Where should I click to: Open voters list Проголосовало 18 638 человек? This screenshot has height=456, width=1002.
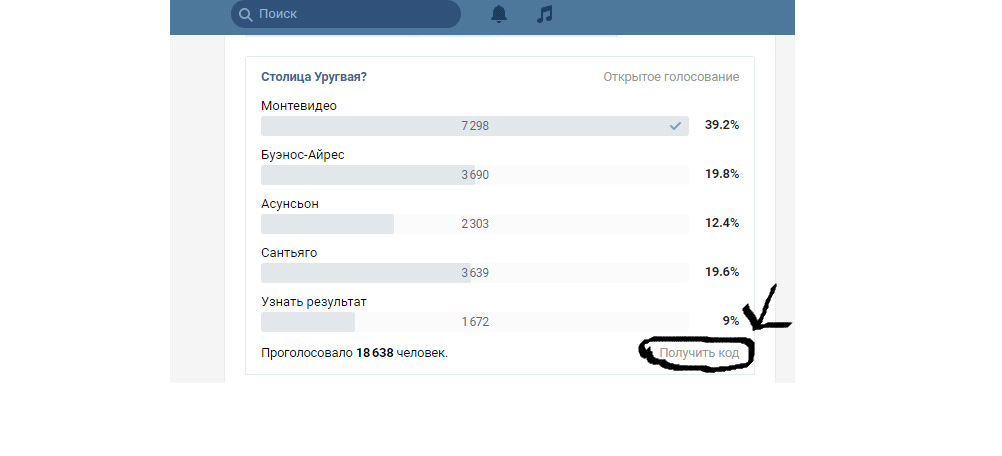(x=354, y=353)
